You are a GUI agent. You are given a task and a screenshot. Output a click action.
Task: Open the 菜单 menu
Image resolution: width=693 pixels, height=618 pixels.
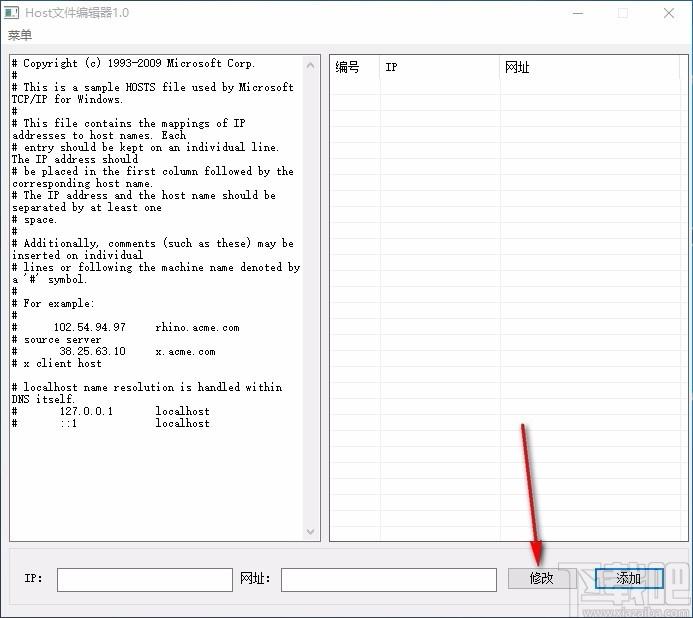click(20, 35)
